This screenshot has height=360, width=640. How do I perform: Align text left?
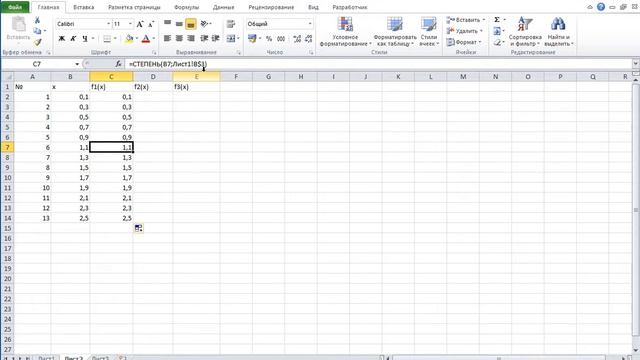coord(167,38)
